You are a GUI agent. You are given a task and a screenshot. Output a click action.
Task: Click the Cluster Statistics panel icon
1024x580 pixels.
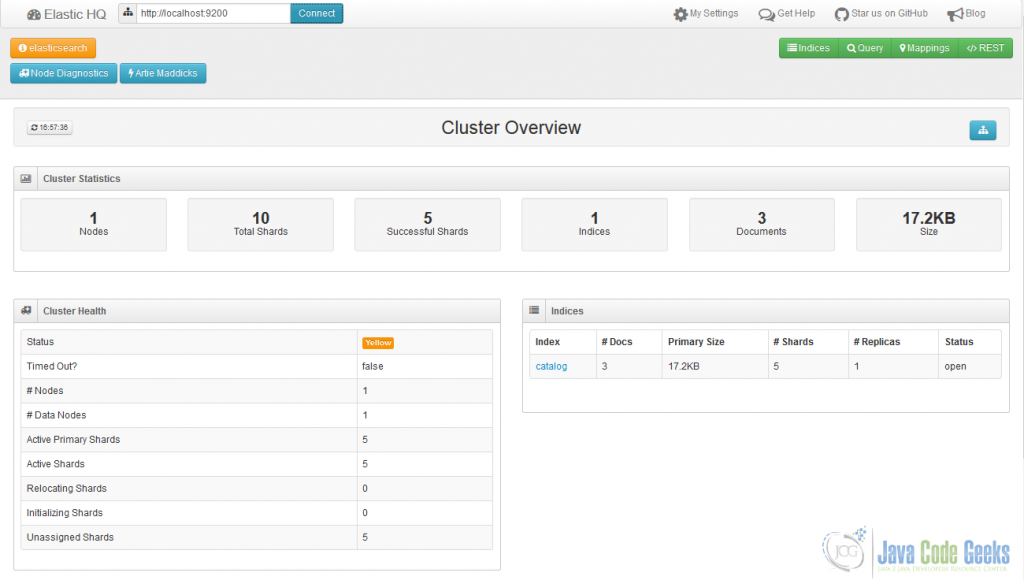point(25,178)
